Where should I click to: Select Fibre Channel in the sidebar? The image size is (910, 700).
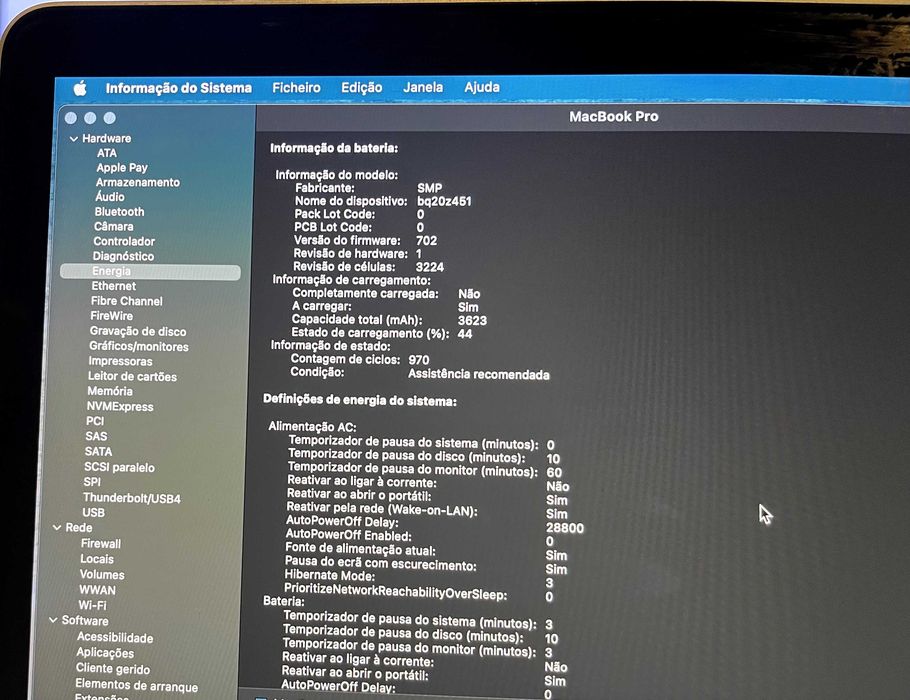(127, 301)
